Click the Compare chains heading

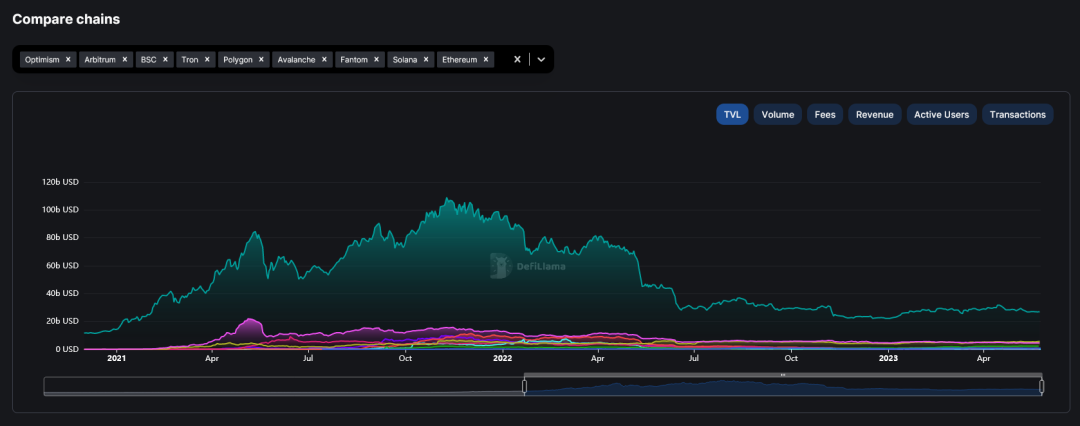click(66, 19)
